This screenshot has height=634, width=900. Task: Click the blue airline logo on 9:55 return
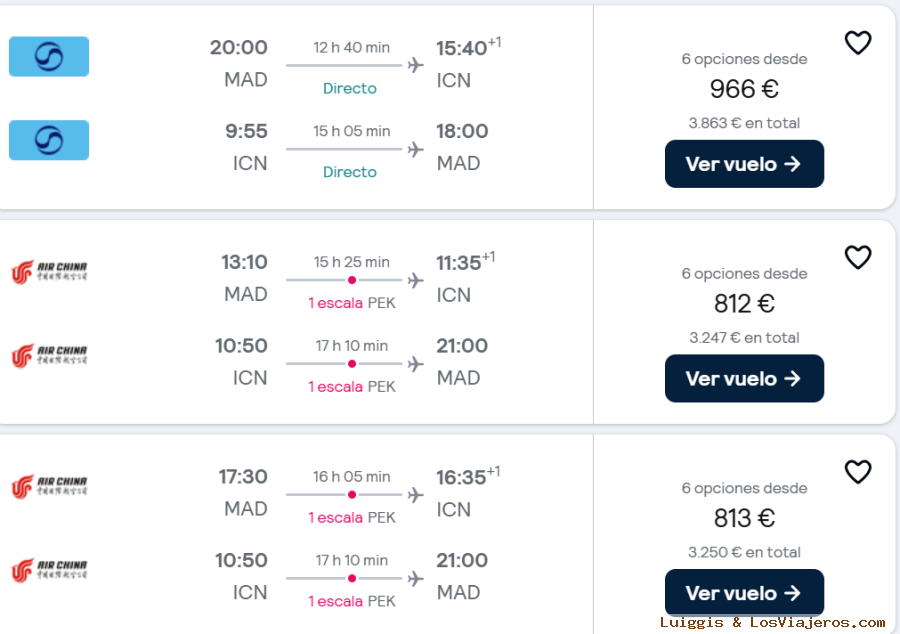[x=49, y=140]
